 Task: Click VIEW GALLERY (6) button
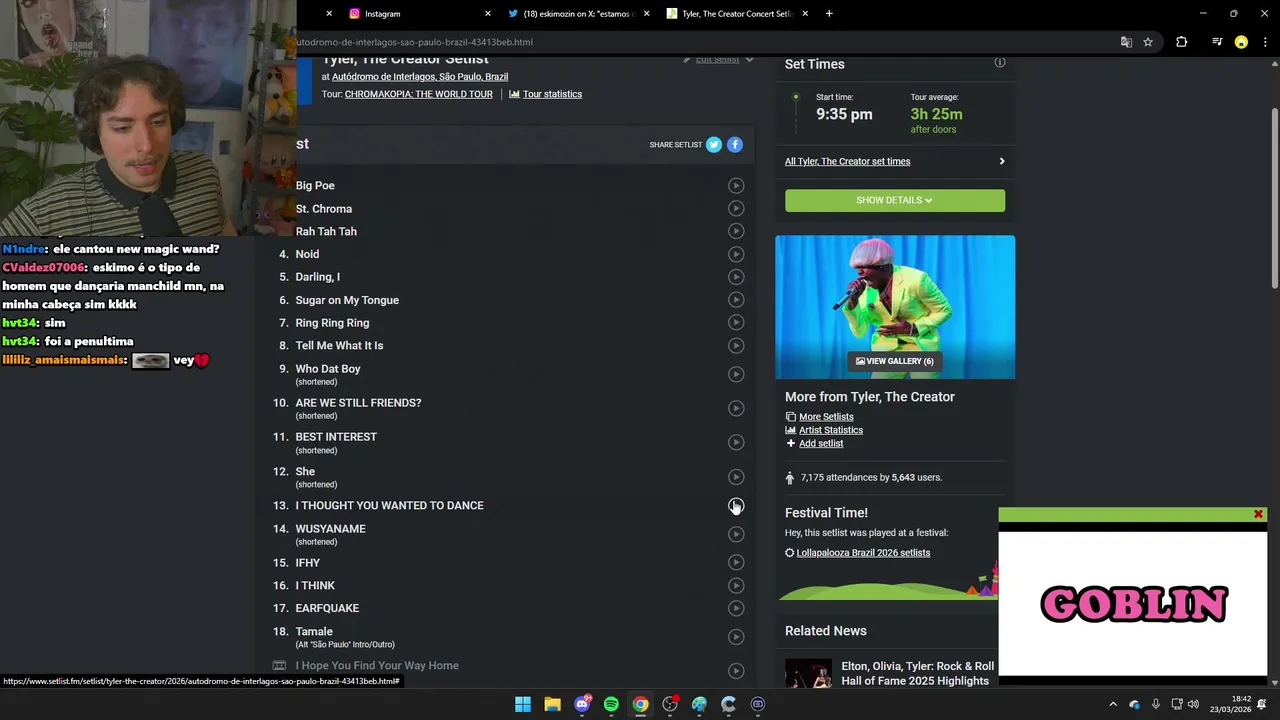click(895, 361)
